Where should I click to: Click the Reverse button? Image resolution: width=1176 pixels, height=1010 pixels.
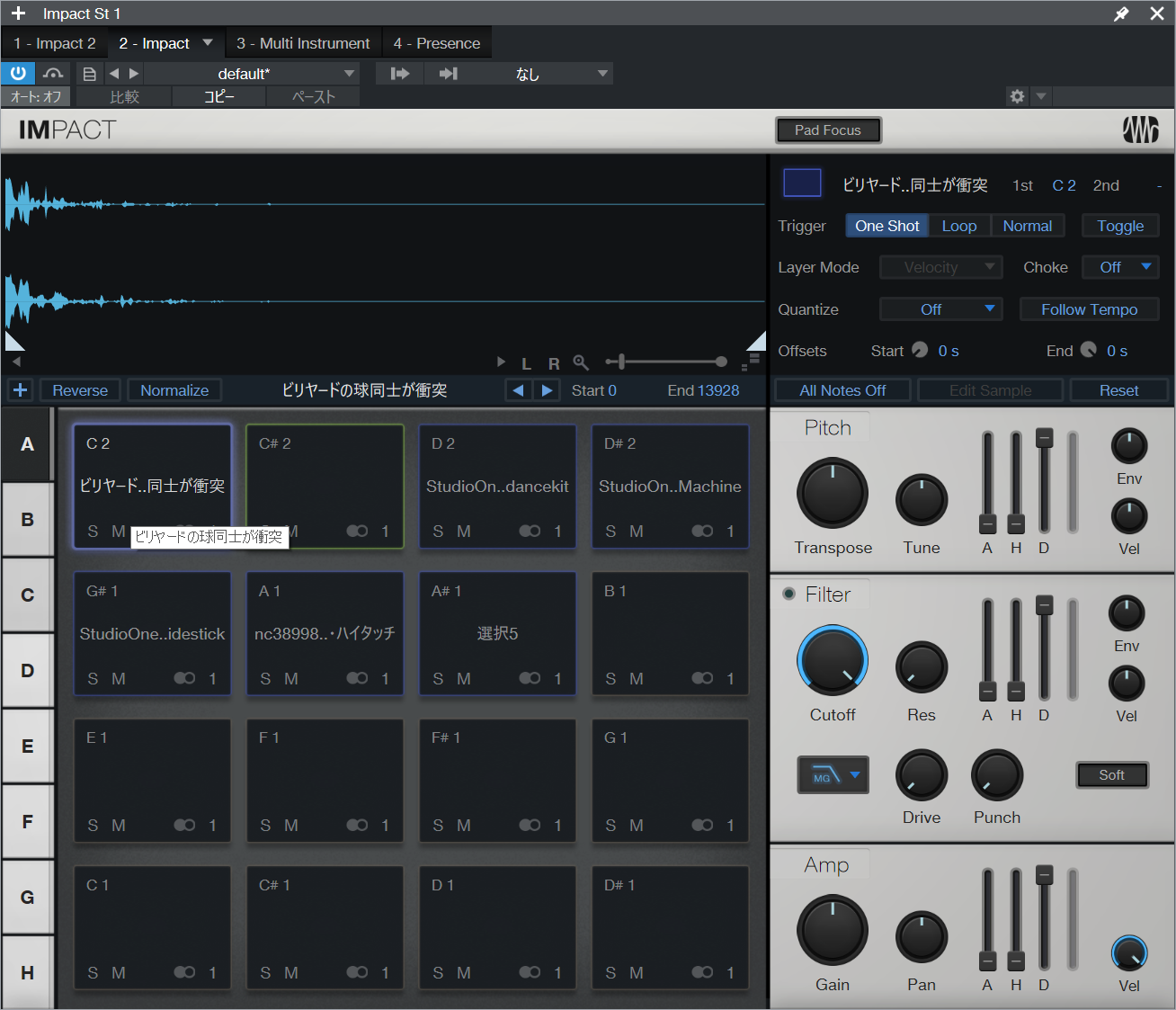tap(80, 390)
